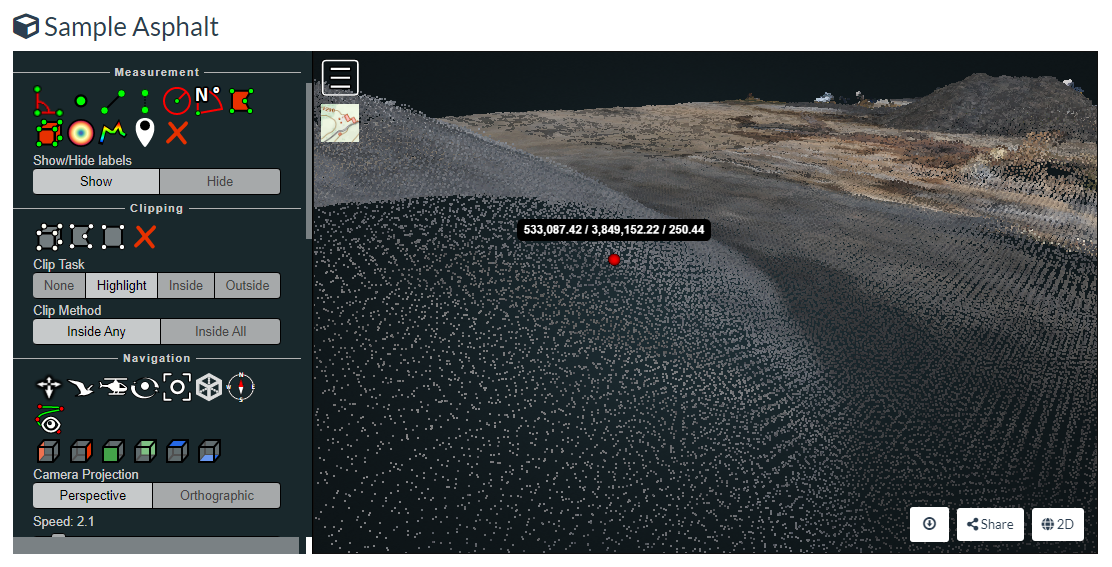Select the box volume measurement tool
Image resolution: width=1112 pixels, height=567 pixels.
pyautogui.click(x=48, y=133)
